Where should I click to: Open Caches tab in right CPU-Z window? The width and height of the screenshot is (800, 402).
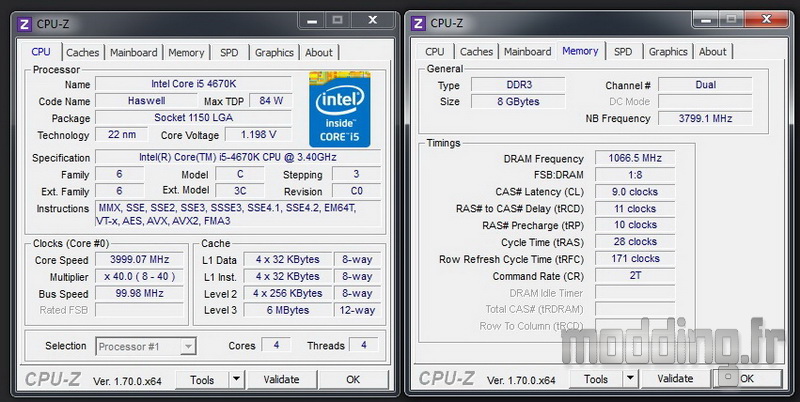pos(477,52)
